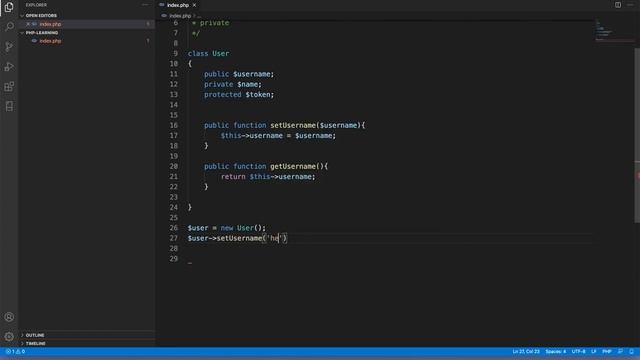Click line number 9 in gutter
Image resolution: width=640 pixels, height=360 pixels.
[175, 53]
